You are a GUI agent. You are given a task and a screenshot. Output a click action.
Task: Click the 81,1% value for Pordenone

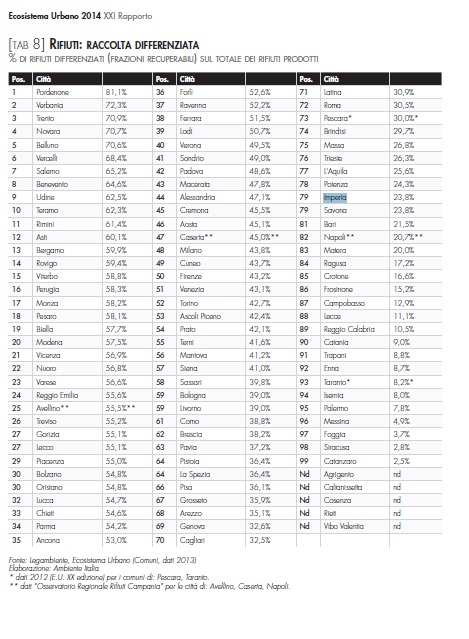[x=116, y=92]
